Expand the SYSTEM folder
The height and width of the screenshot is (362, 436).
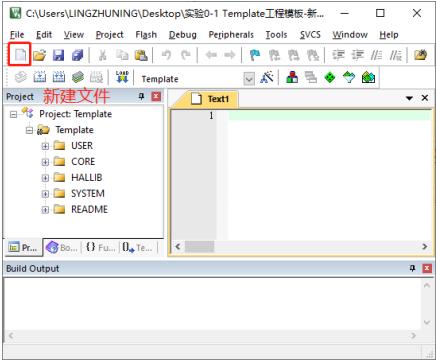pyautogui.click(x=45, y=194)
